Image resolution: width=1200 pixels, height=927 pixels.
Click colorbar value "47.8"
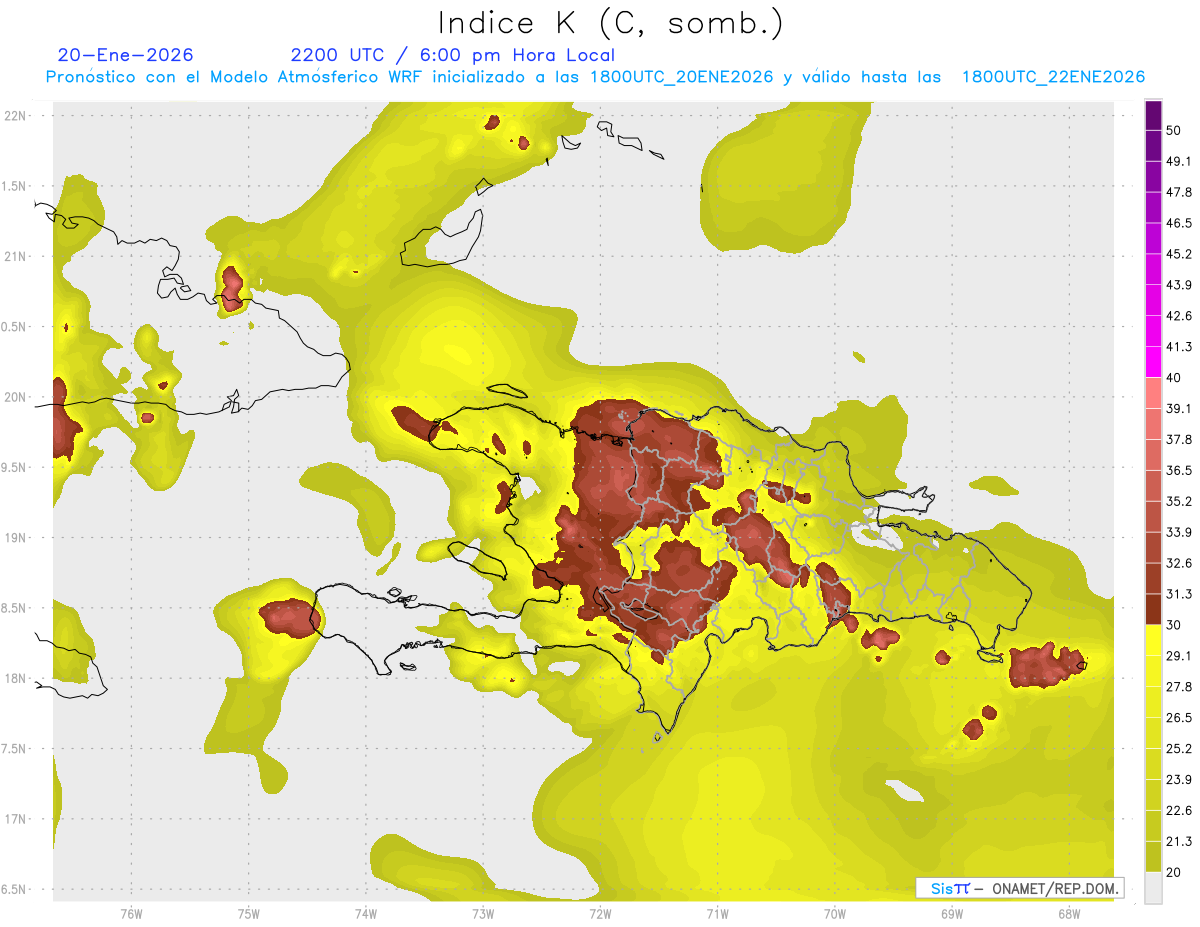(x=1179, y=192)
